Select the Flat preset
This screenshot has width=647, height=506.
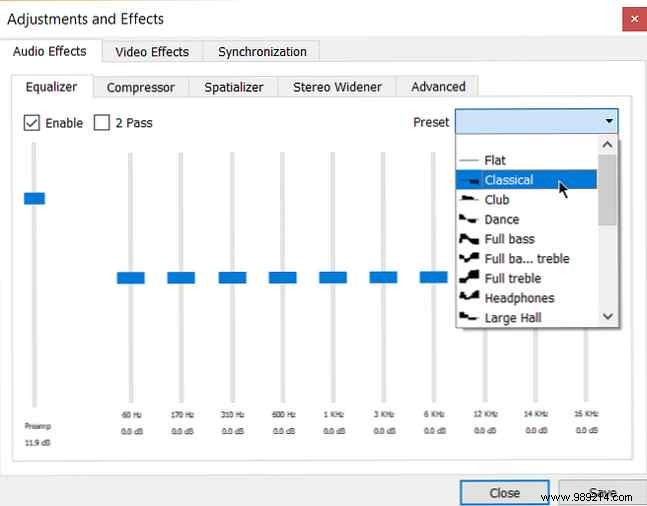(527, 160)
